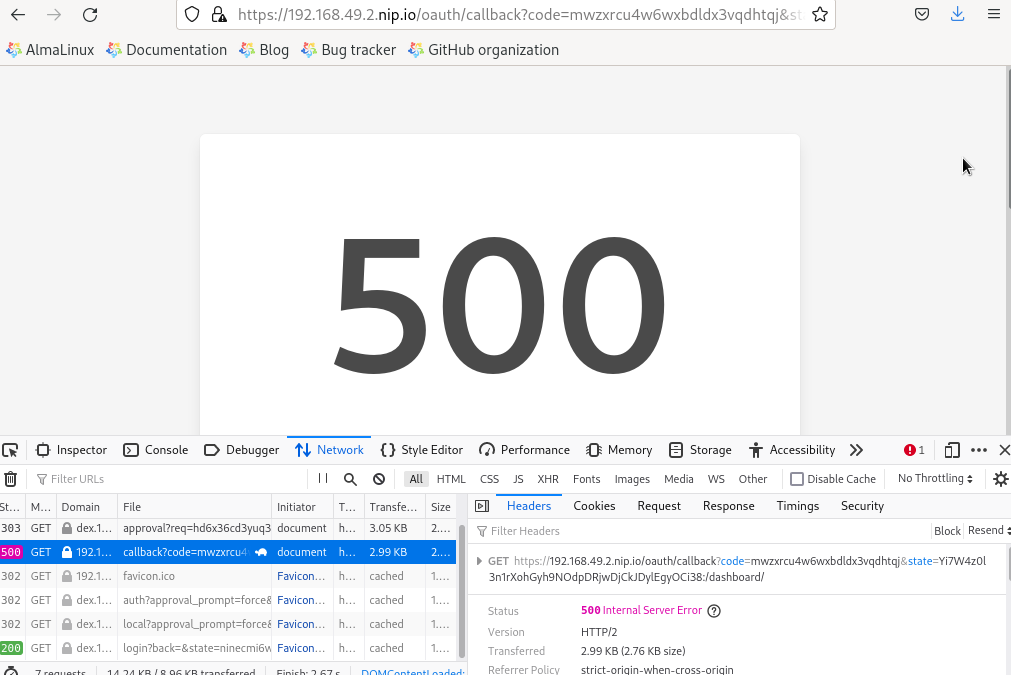Bookmark this page with the star icon
The height and width of the screenshot is (675, 1011).
[x=820, y=14]
